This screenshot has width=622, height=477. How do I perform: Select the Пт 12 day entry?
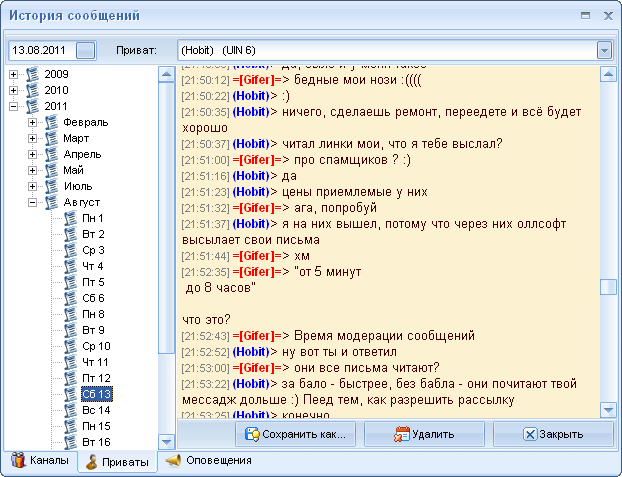[x=96, y=378]
